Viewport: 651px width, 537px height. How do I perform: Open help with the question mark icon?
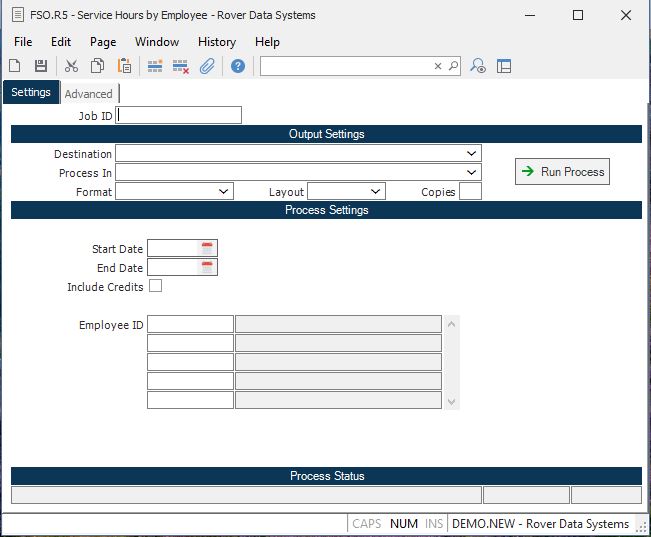[x=238, y=66]
